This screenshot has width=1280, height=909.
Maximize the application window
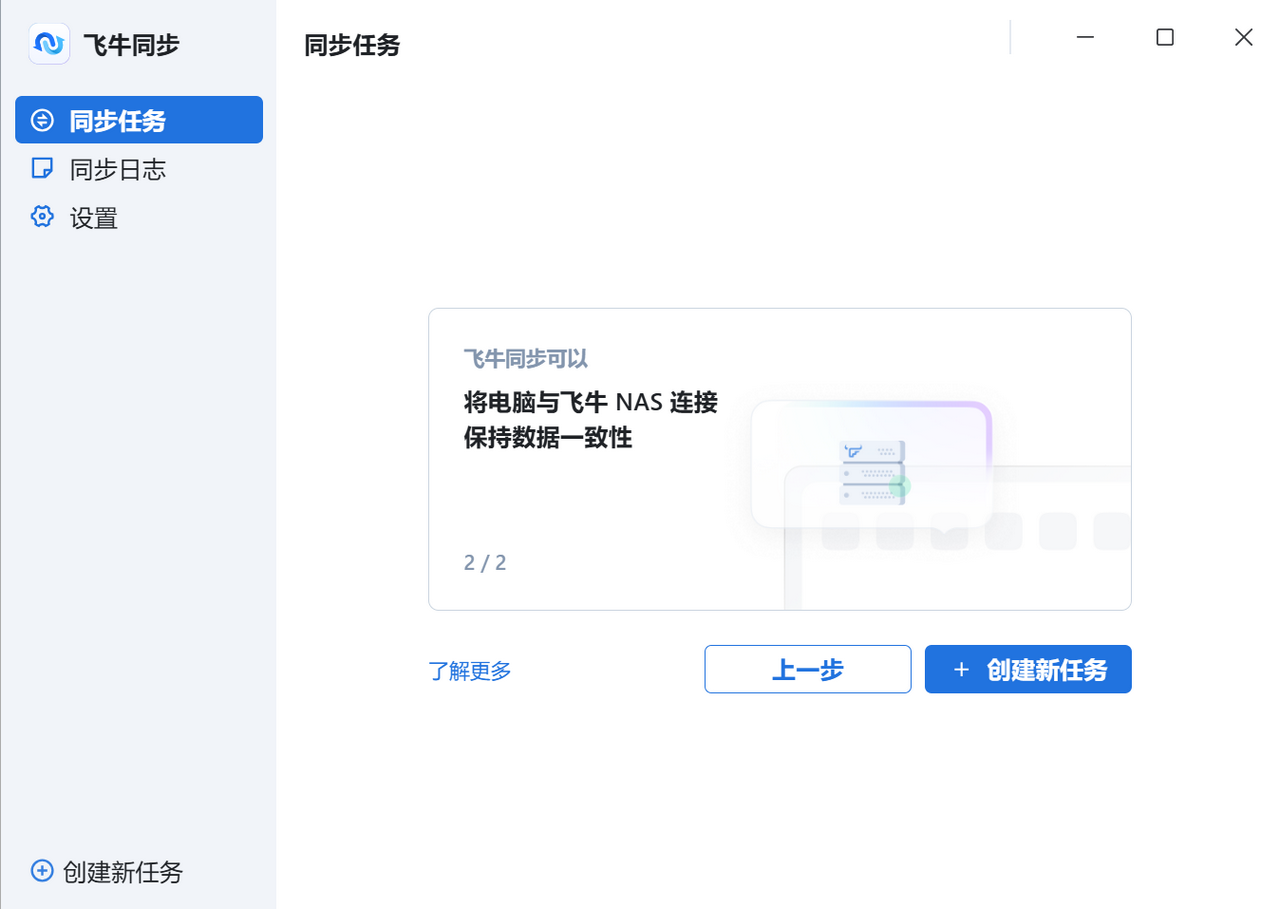(1164, 37)
